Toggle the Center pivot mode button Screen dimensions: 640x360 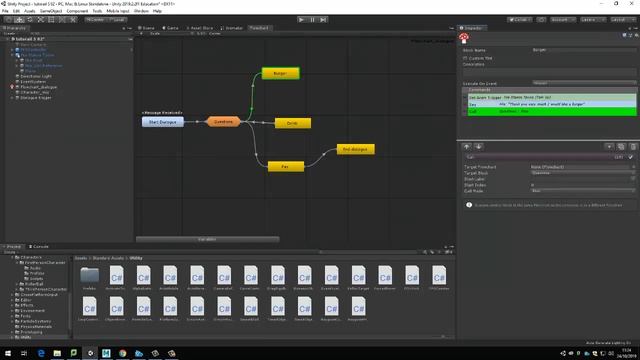click(x=96, y=20)
